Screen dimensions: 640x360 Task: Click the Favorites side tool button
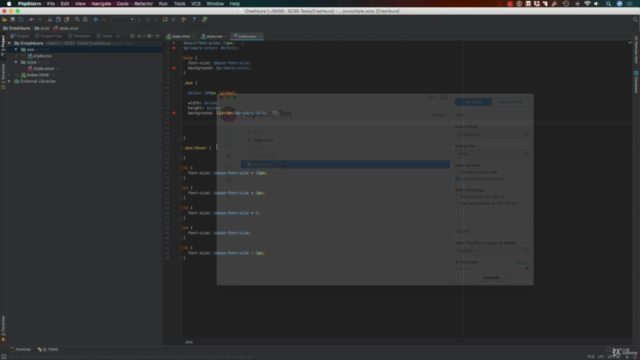point(3,328)
